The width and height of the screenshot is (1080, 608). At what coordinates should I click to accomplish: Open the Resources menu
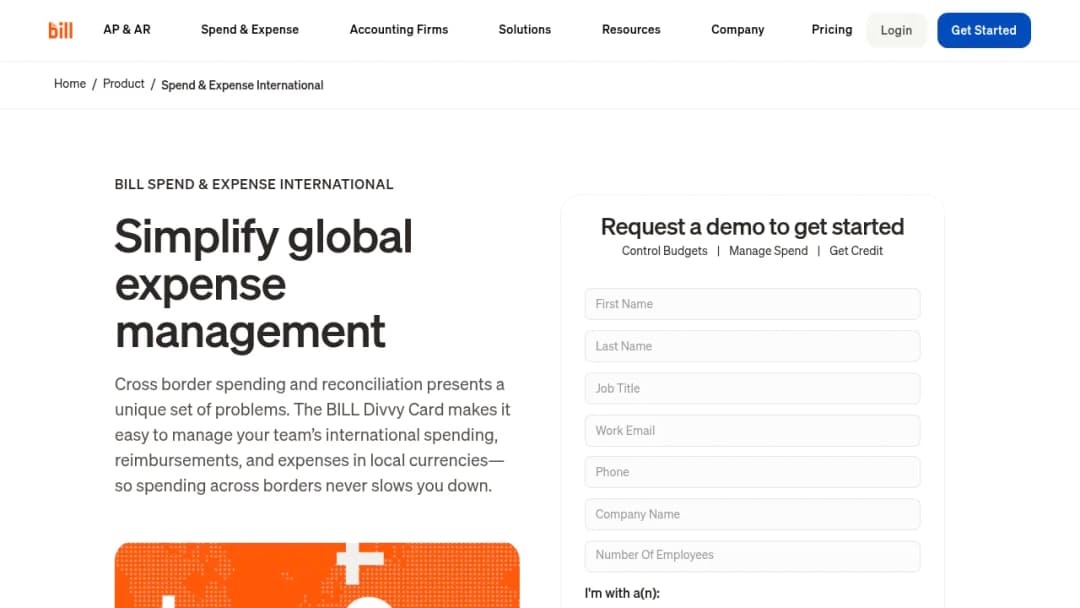tap(631, 30)
